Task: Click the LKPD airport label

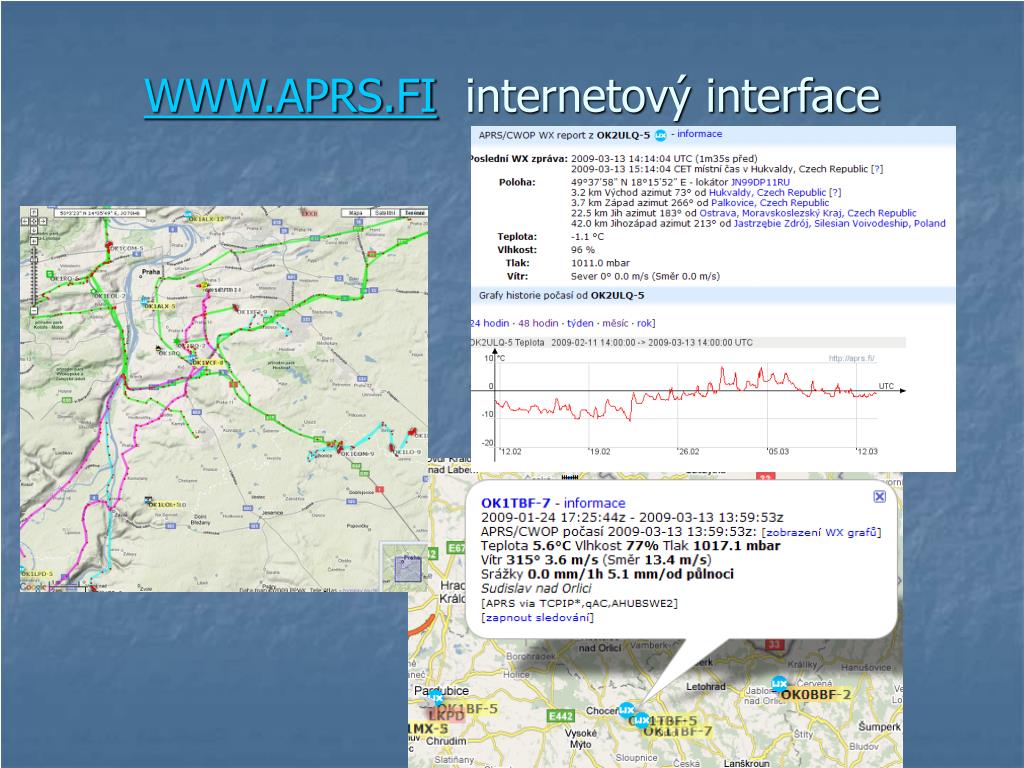Action: pos(446,716)
